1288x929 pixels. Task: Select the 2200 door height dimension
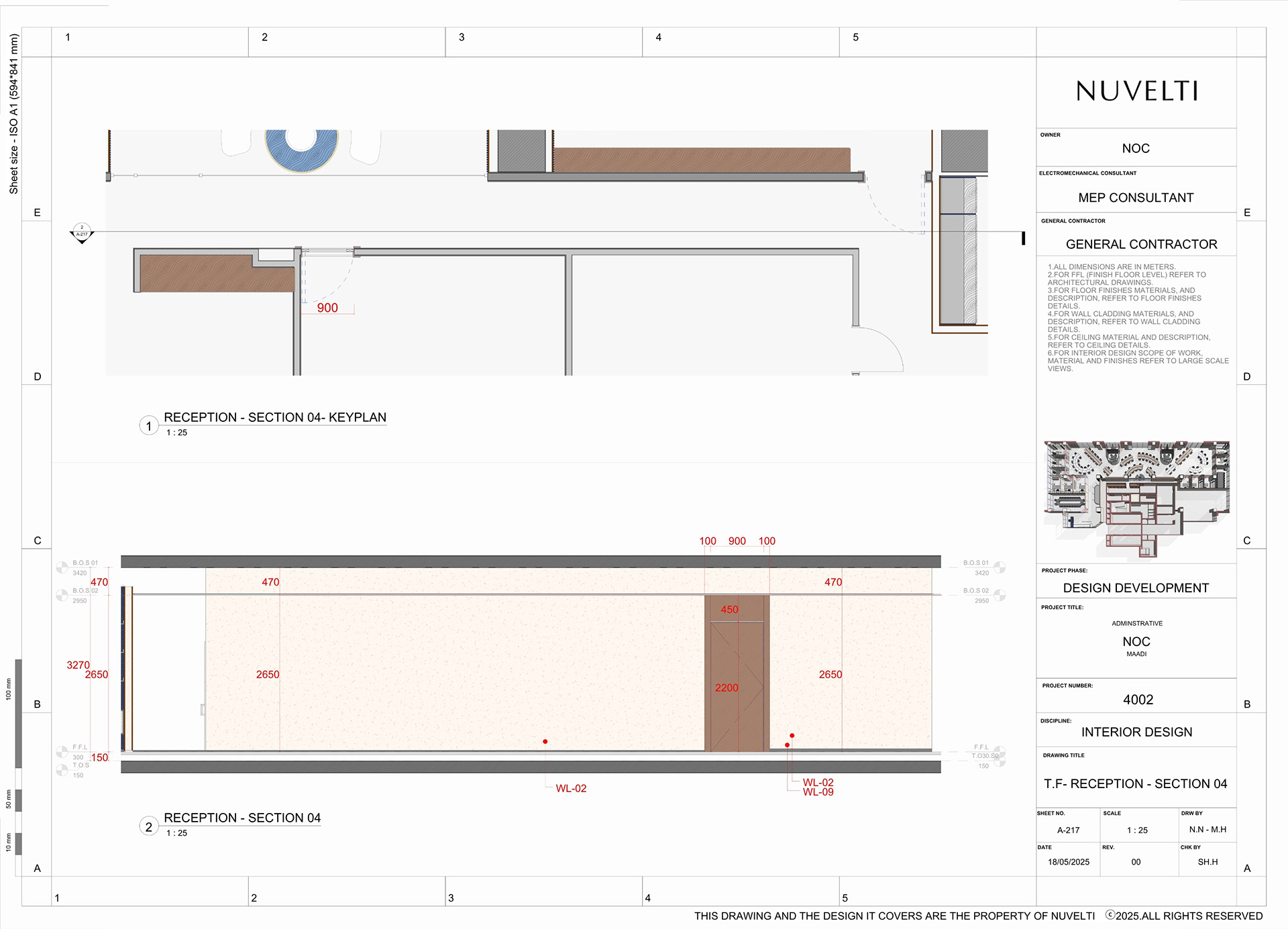click(727, 688)
